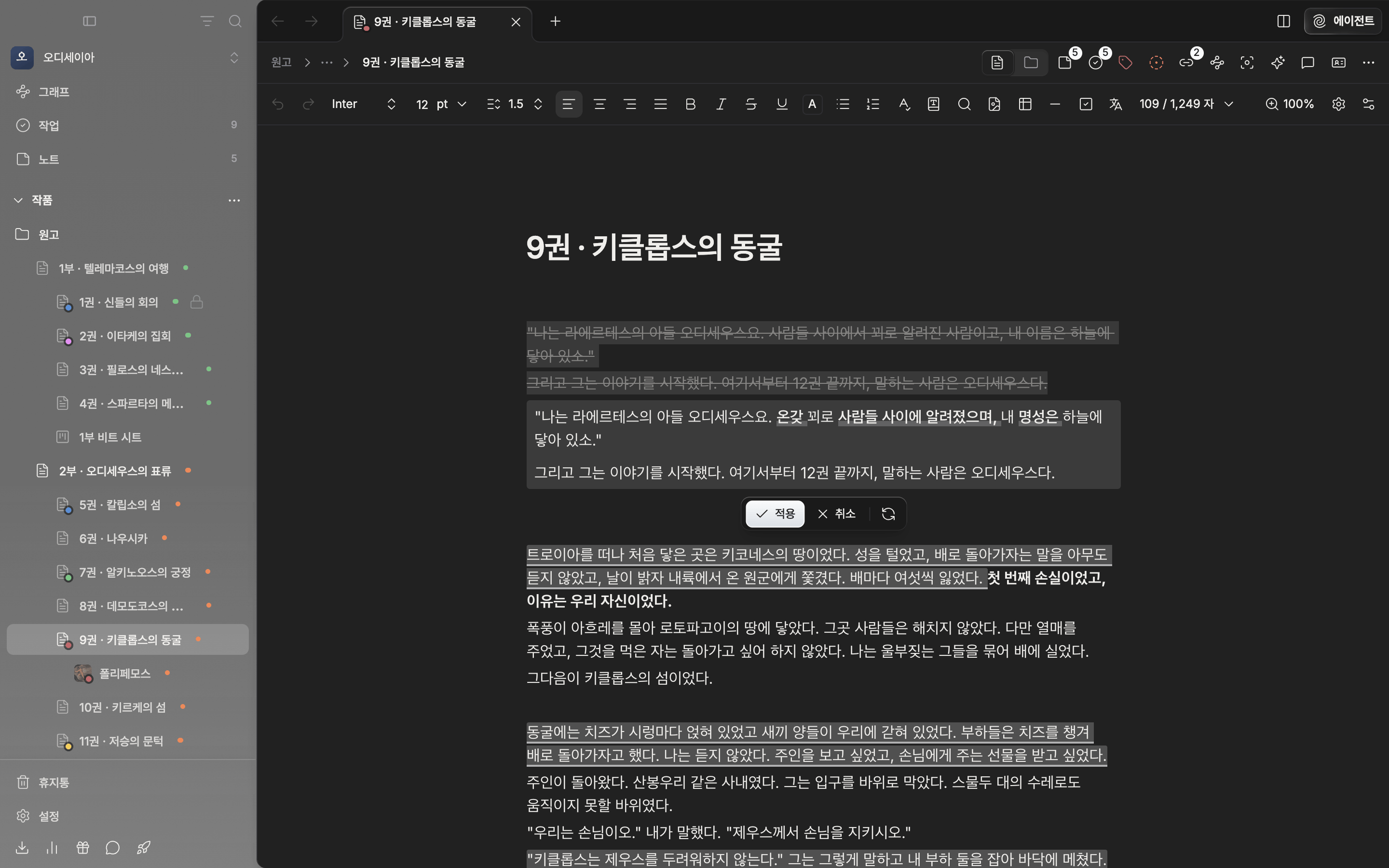The width and height of the screenshot is (1389, 868).
Task: Open the sidebar search icon
Action: pos(235,21)
